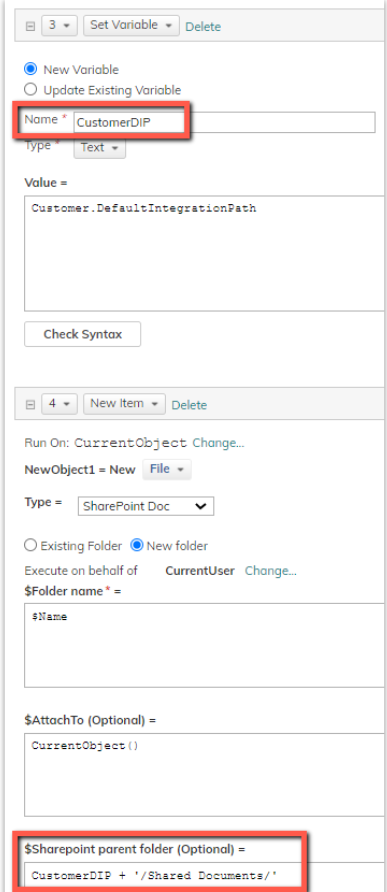
Task: Click the 'NewObject1 = New' label
Action: point(80,469)
